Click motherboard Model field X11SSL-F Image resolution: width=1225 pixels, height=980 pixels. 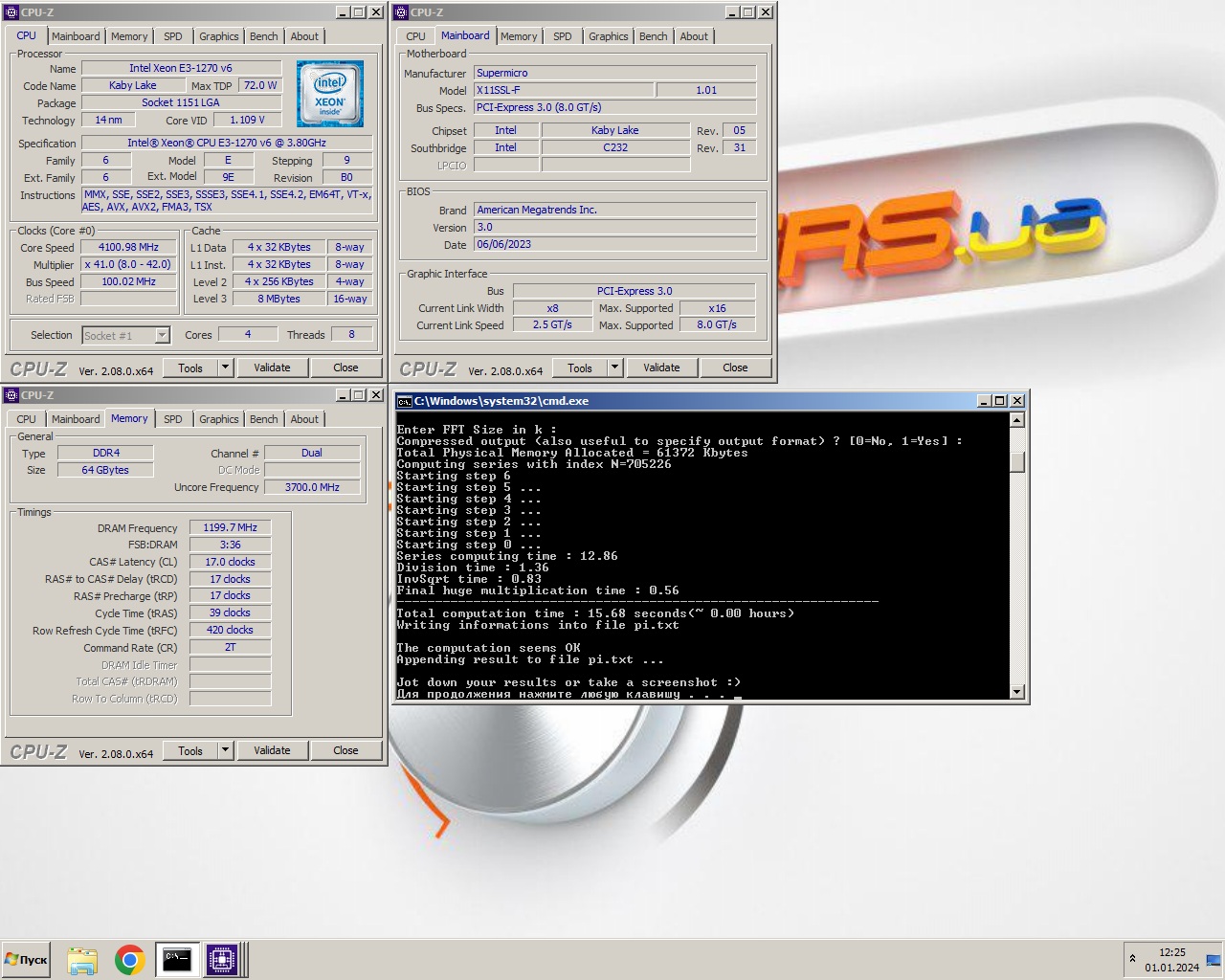coord(564,90)
